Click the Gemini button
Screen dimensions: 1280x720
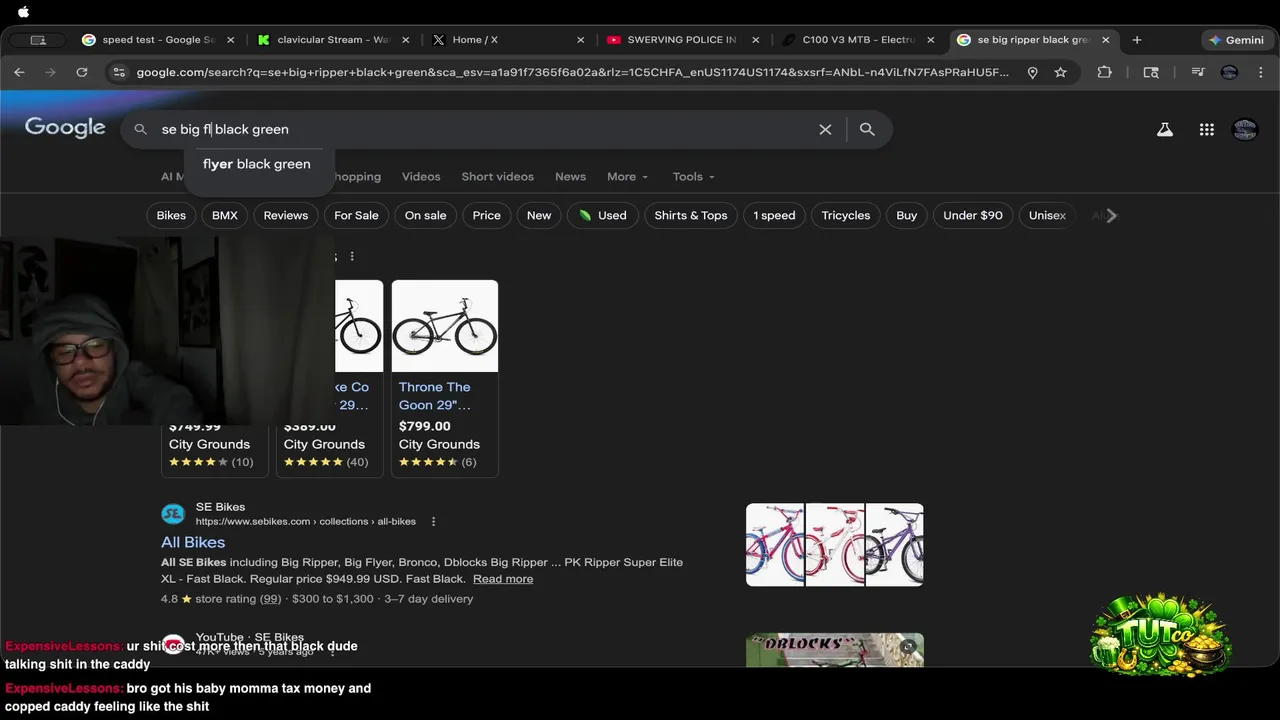[1237, 40]
